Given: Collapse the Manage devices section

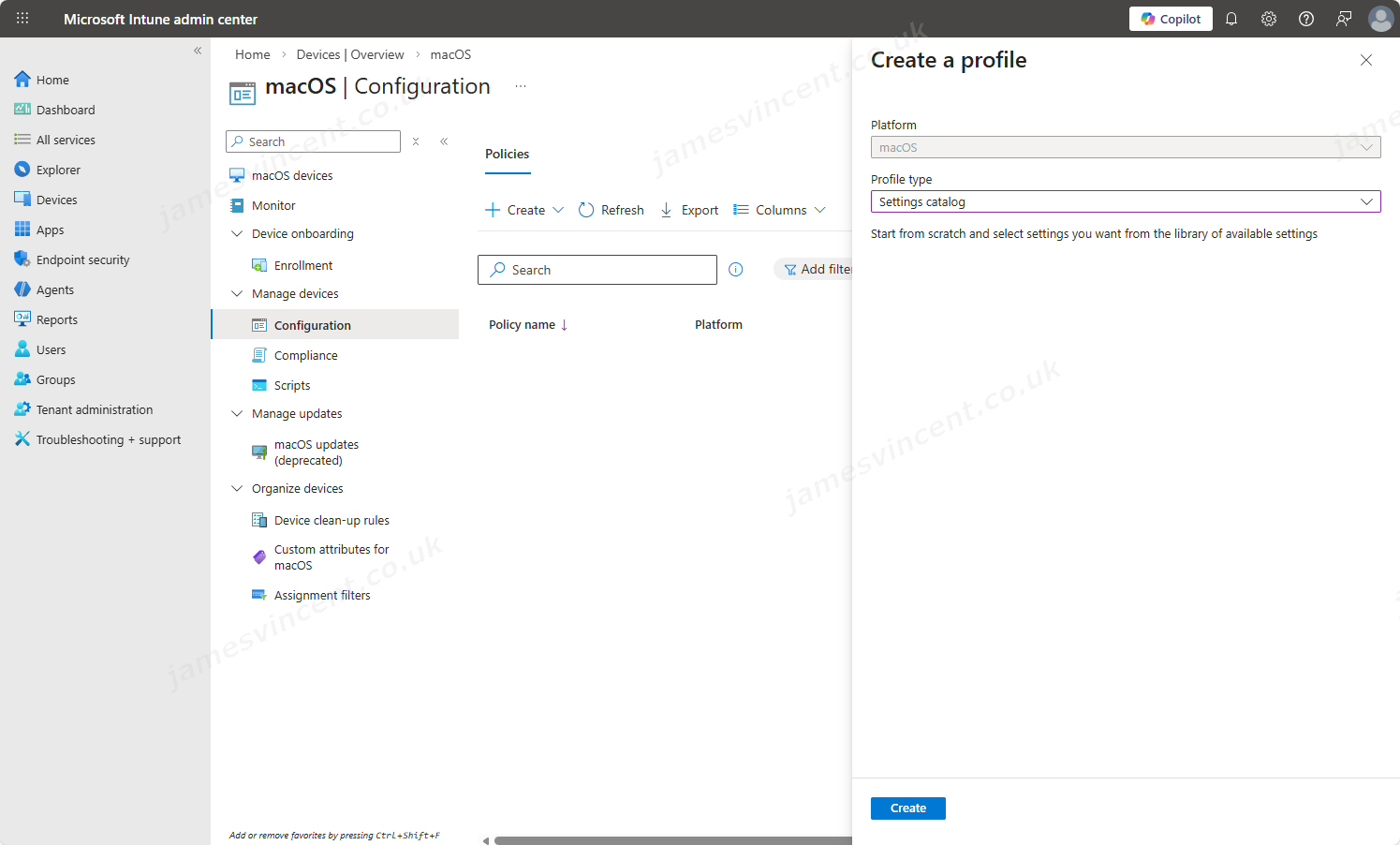Looking at the screenshot, I should coord(237,294).
